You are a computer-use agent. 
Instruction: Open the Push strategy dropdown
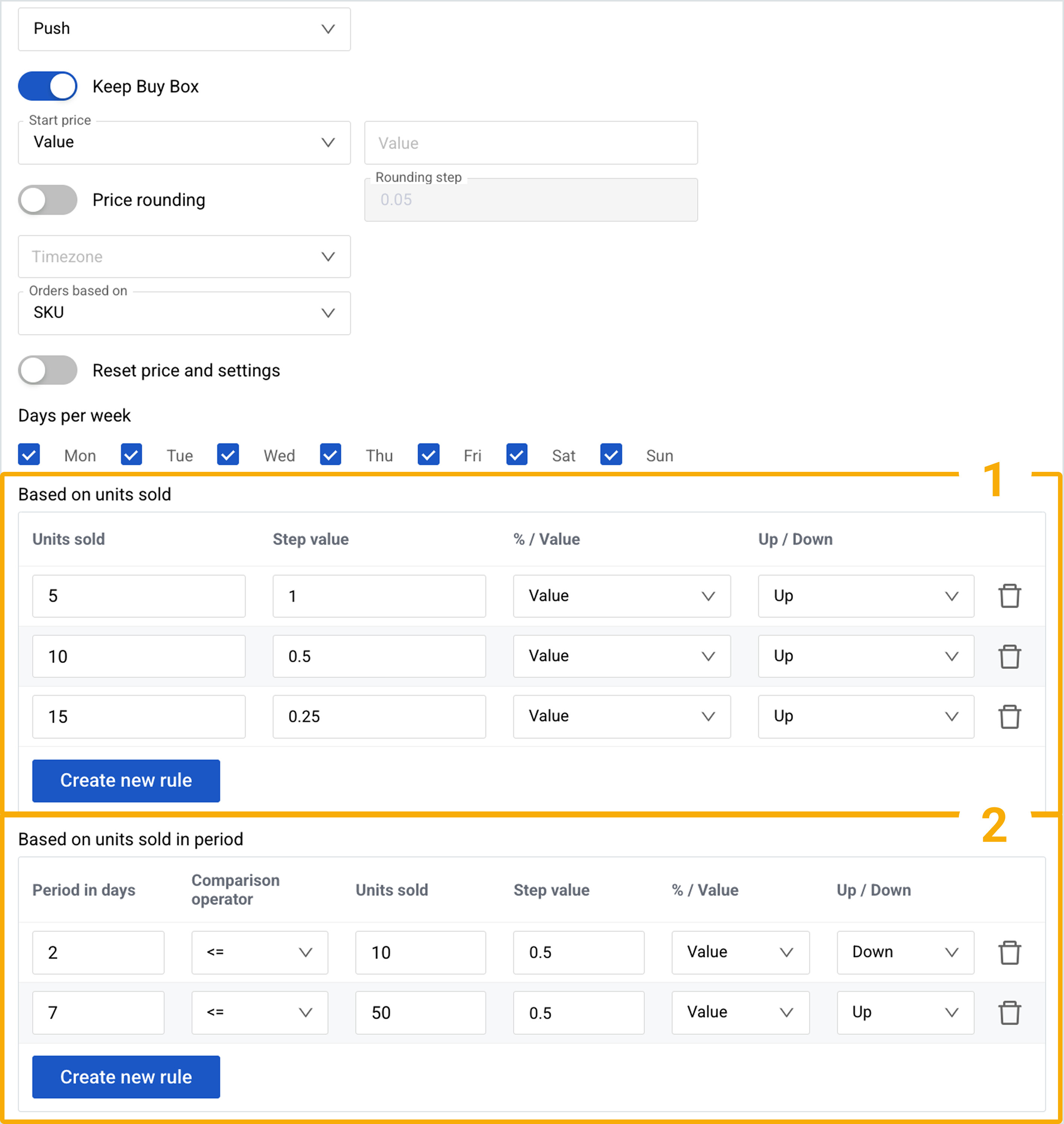pyautogui.click(x=184, y=29)
